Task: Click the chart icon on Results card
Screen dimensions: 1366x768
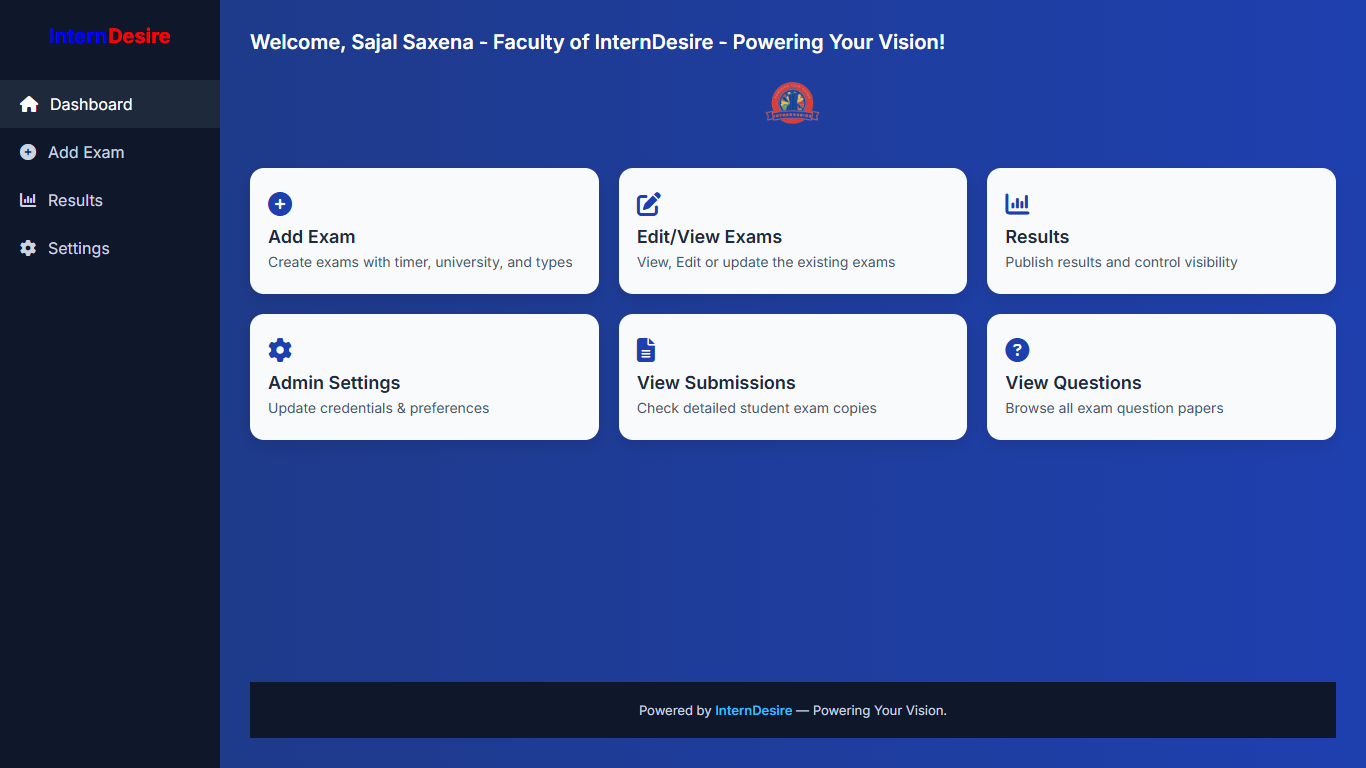Action: click(x=1017, y=204)
